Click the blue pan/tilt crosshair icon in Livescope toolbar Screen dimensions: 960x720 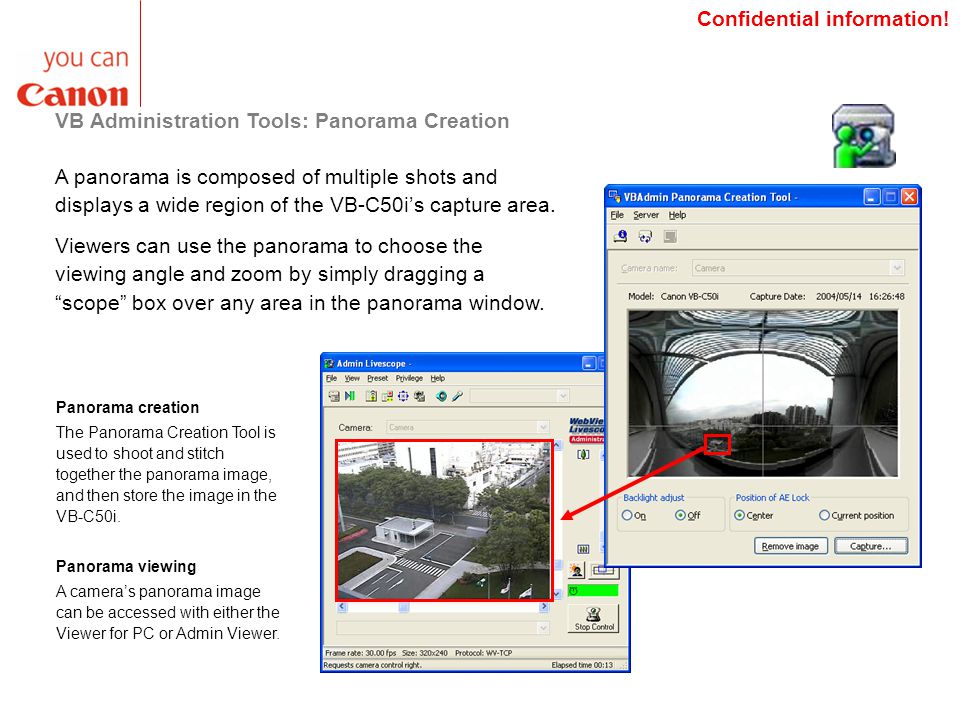coord(403,396)
